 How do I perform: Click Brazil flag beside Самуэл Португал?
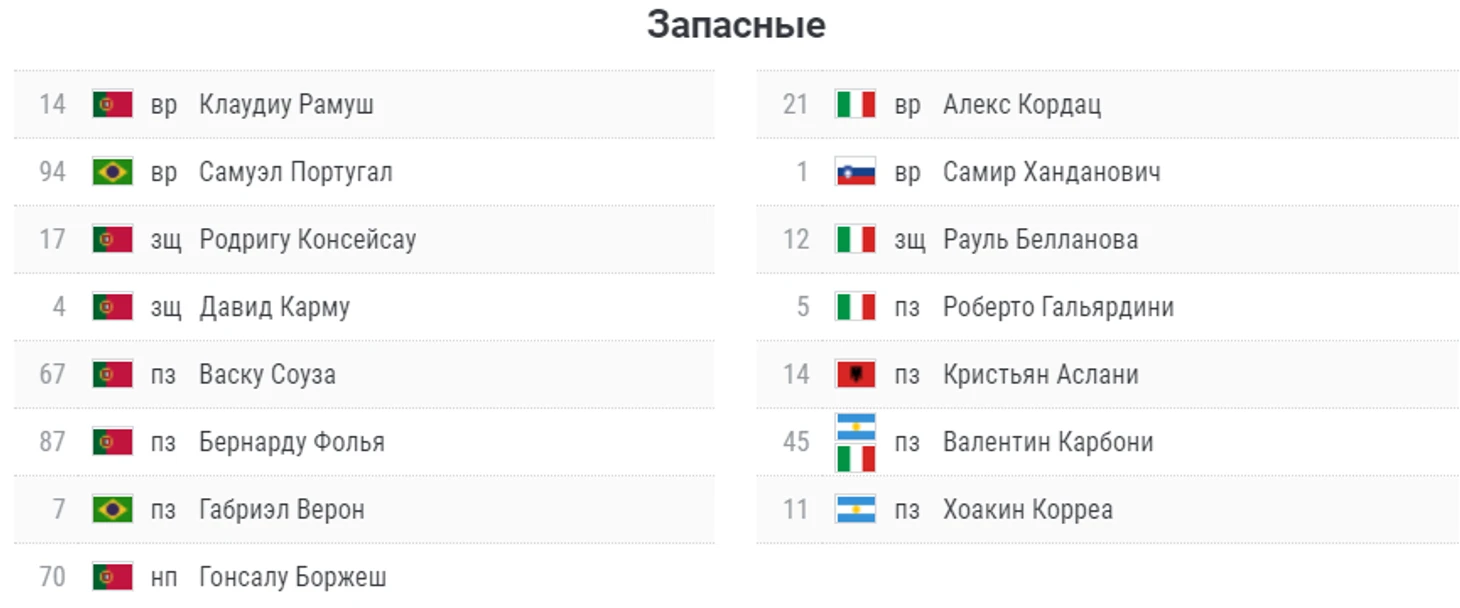coord(113,172)
